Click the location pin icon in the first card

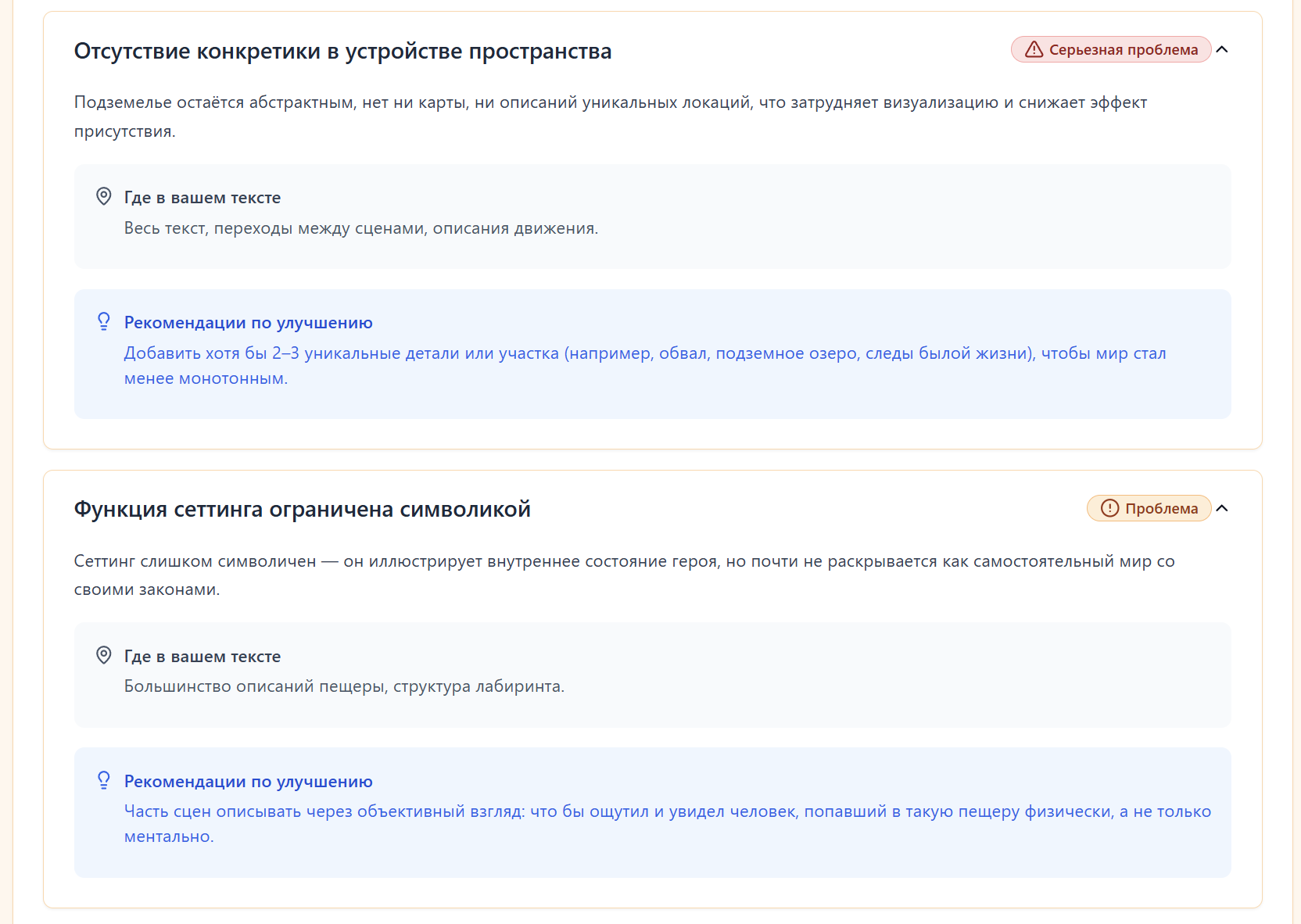coord(103,196)
